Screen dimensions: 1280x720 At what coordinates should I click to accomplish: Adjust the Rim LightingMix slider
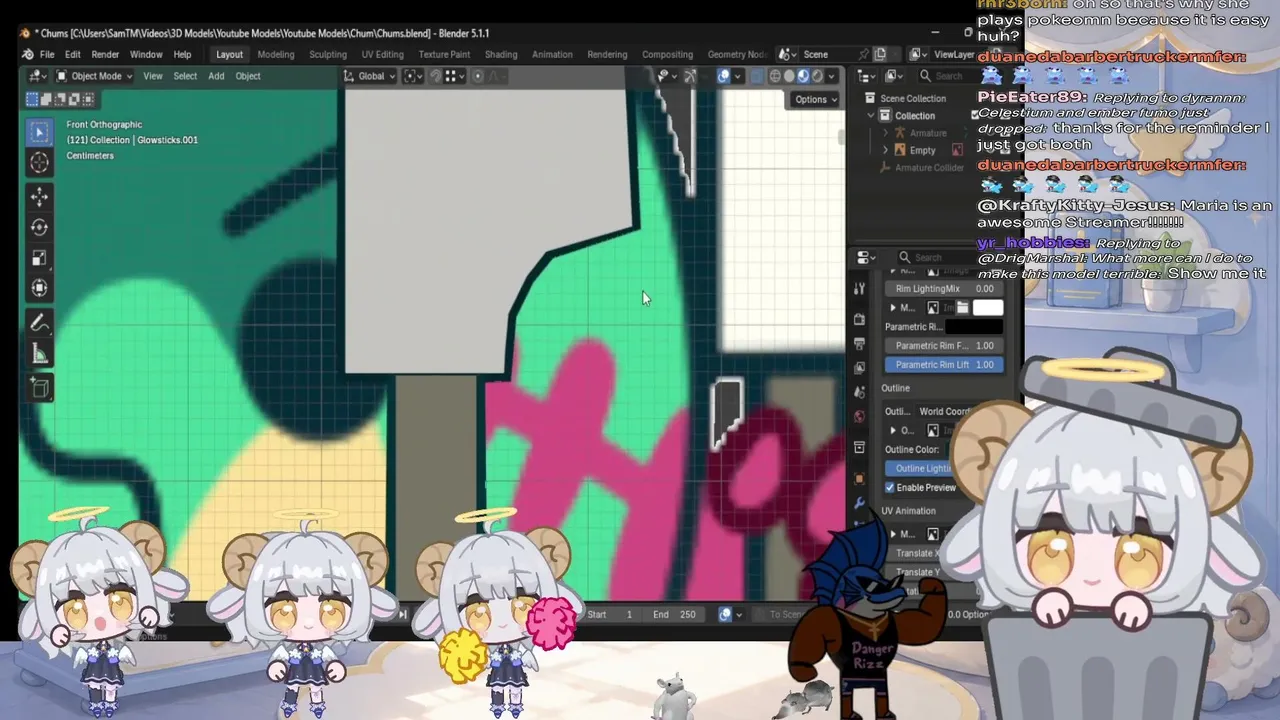point(944,289)
